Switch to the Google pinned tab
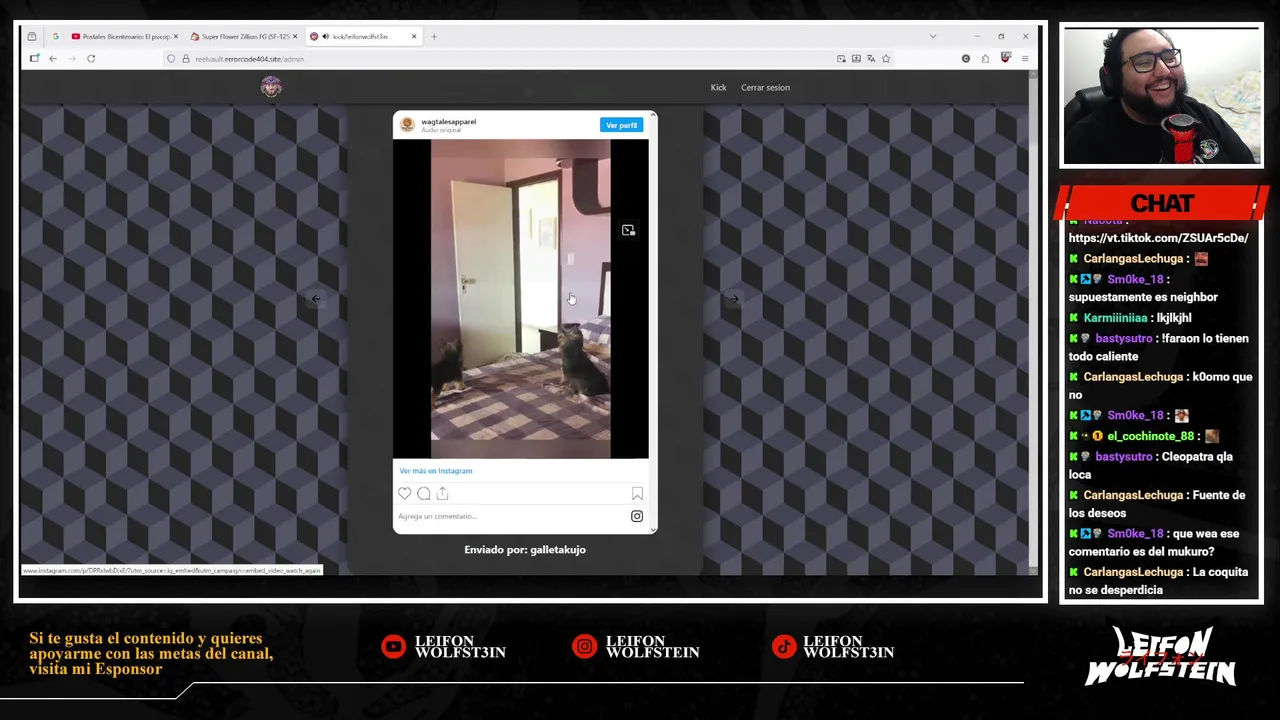Viewport: 1280px width, 720px height. (x=55, y=37)
